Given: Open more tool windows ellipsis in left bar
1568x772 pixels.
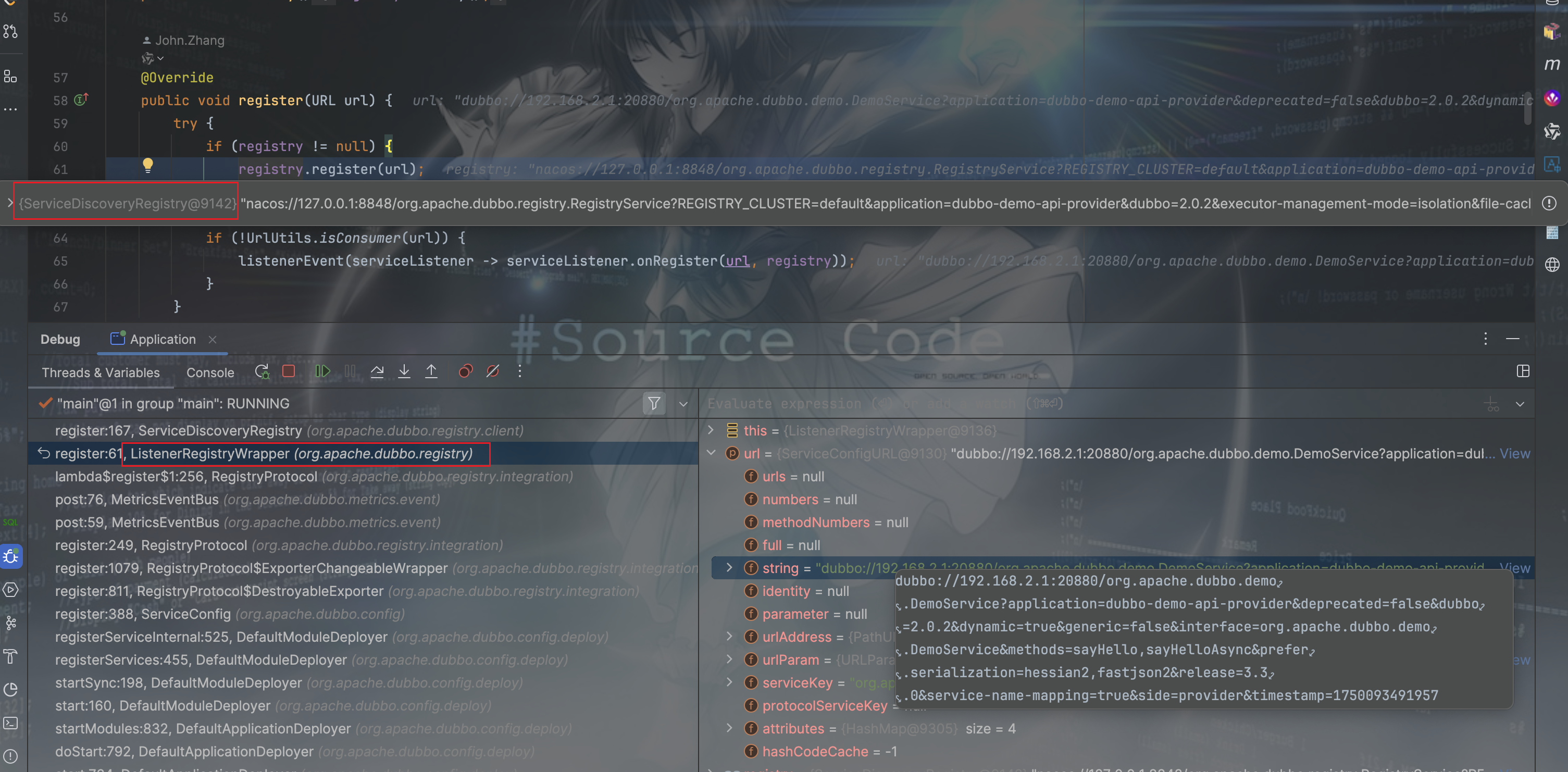Looking at the screenshot, I should (x=10, y=109).
